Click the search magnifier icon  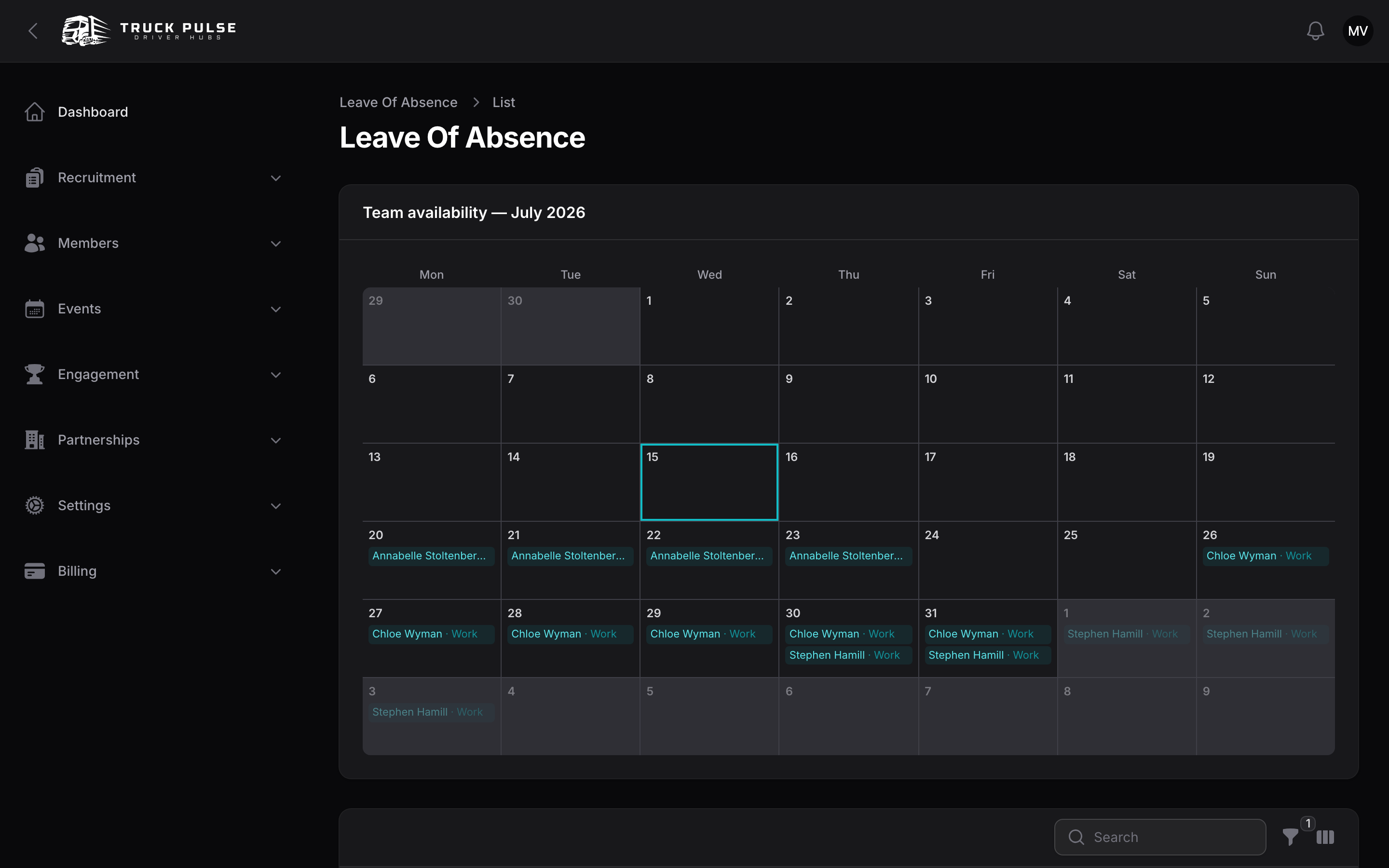1076,837
